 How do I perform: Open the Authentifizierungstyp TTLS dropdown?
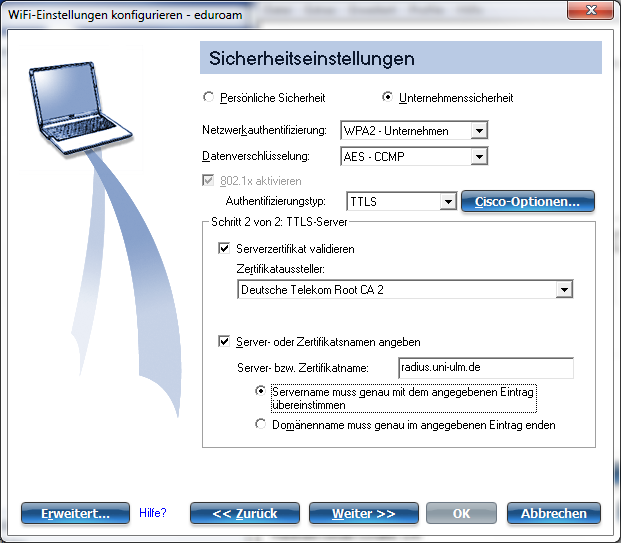tap(448, 202)
